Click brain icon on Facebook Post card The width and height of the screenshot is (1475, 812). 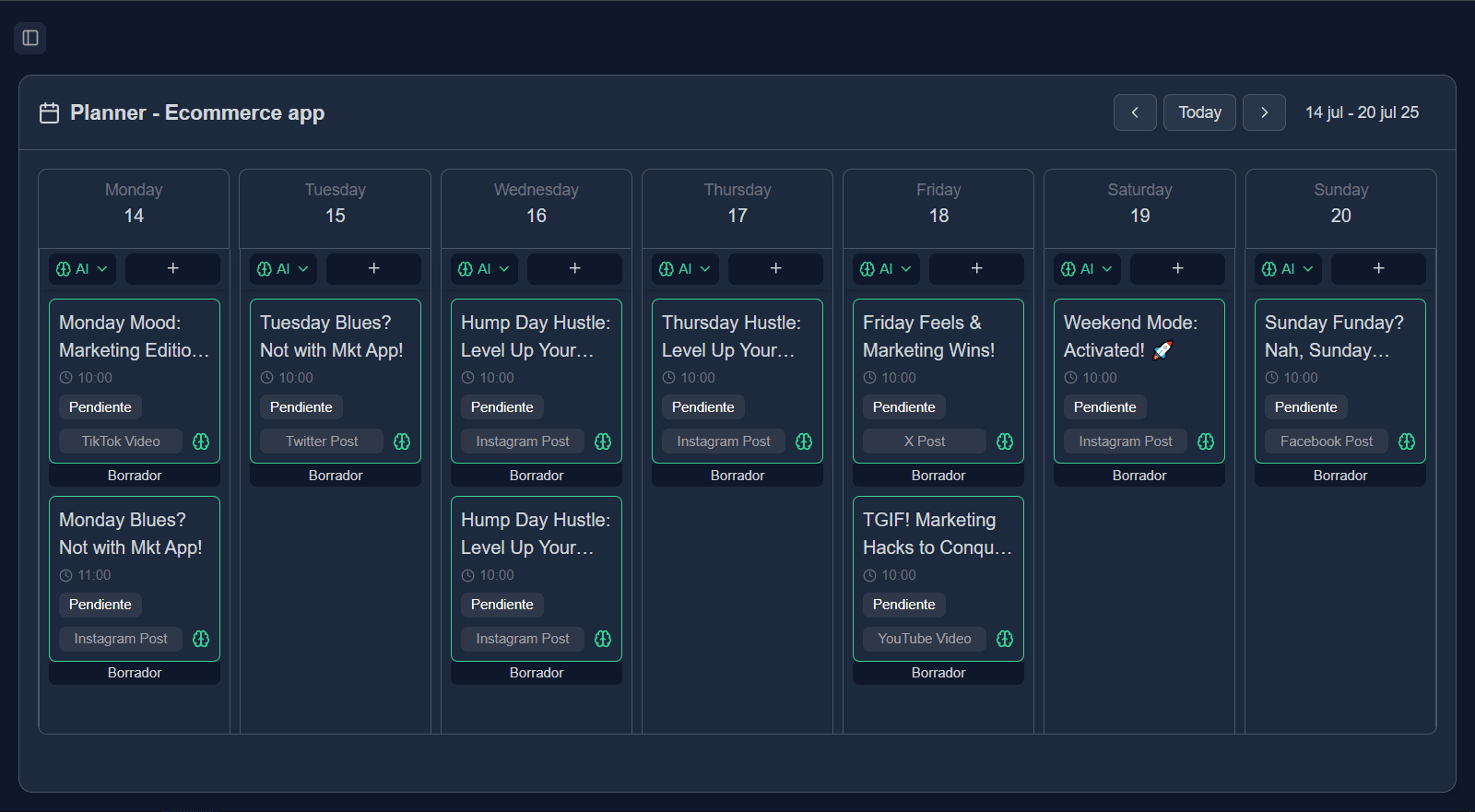[1407, 441]
